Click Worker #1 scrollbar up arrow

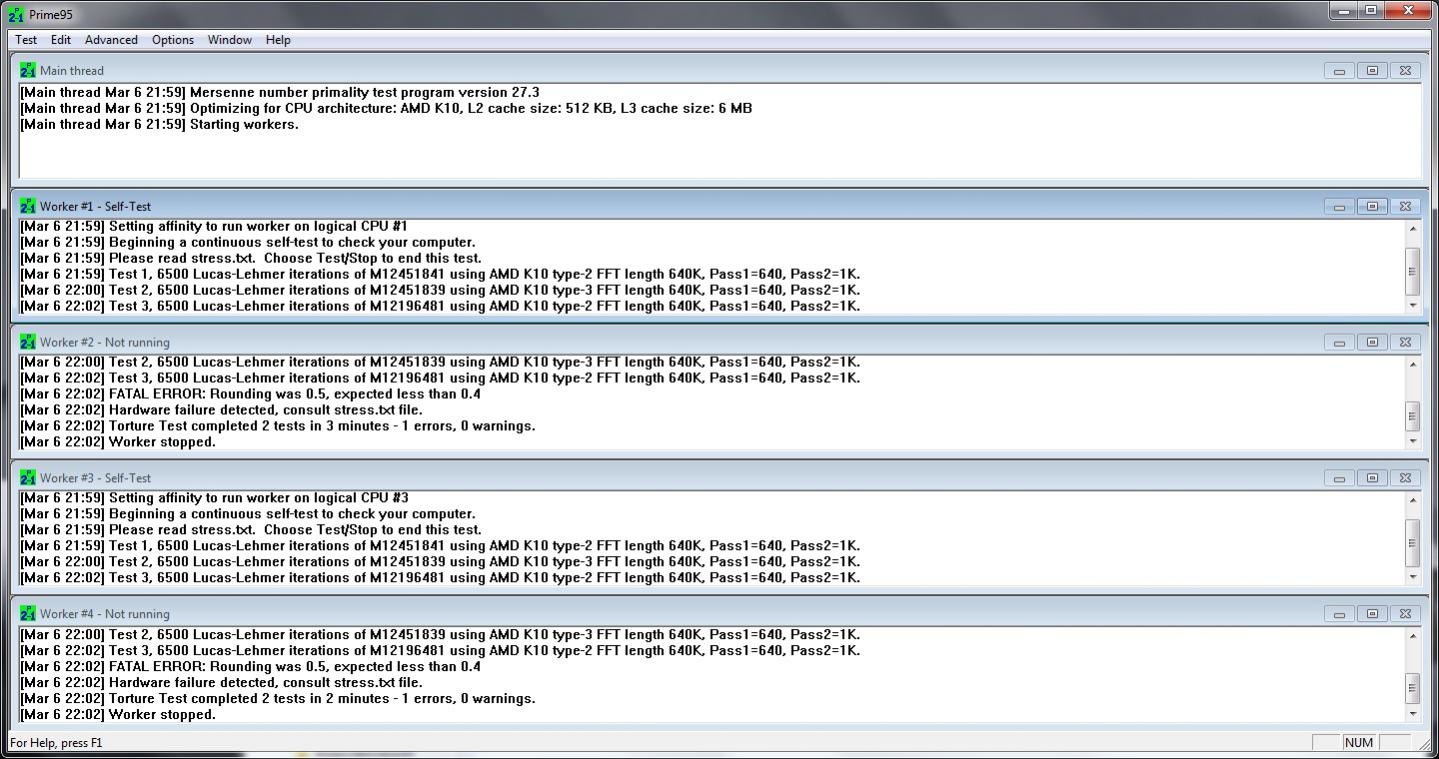(x=1412, y=228)
